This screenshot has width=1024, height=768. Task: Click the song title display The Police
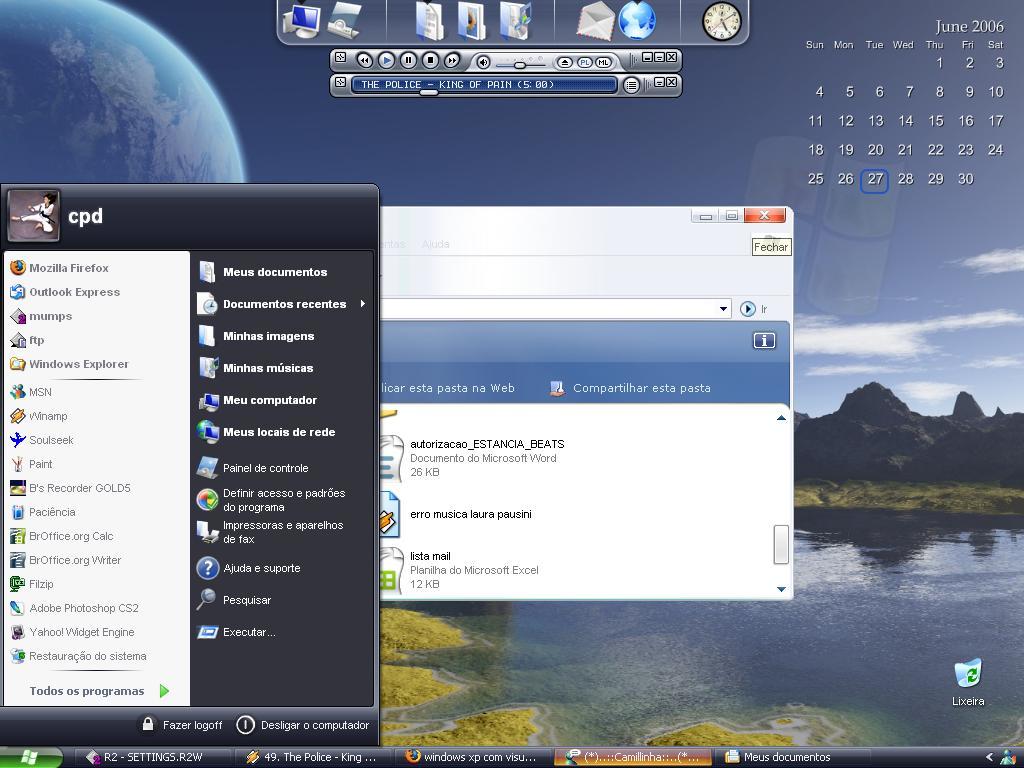(484, 84)
